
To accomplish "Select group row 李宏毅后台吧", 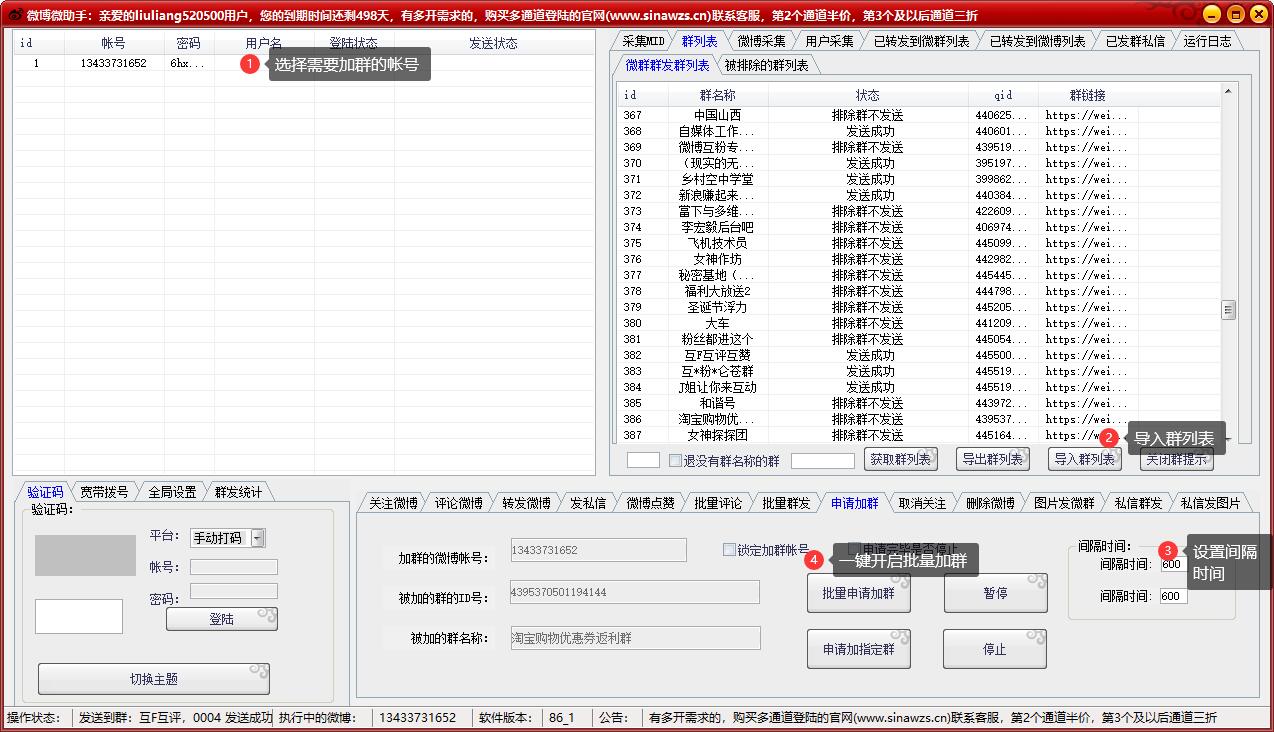I will [x=920, y=227].
